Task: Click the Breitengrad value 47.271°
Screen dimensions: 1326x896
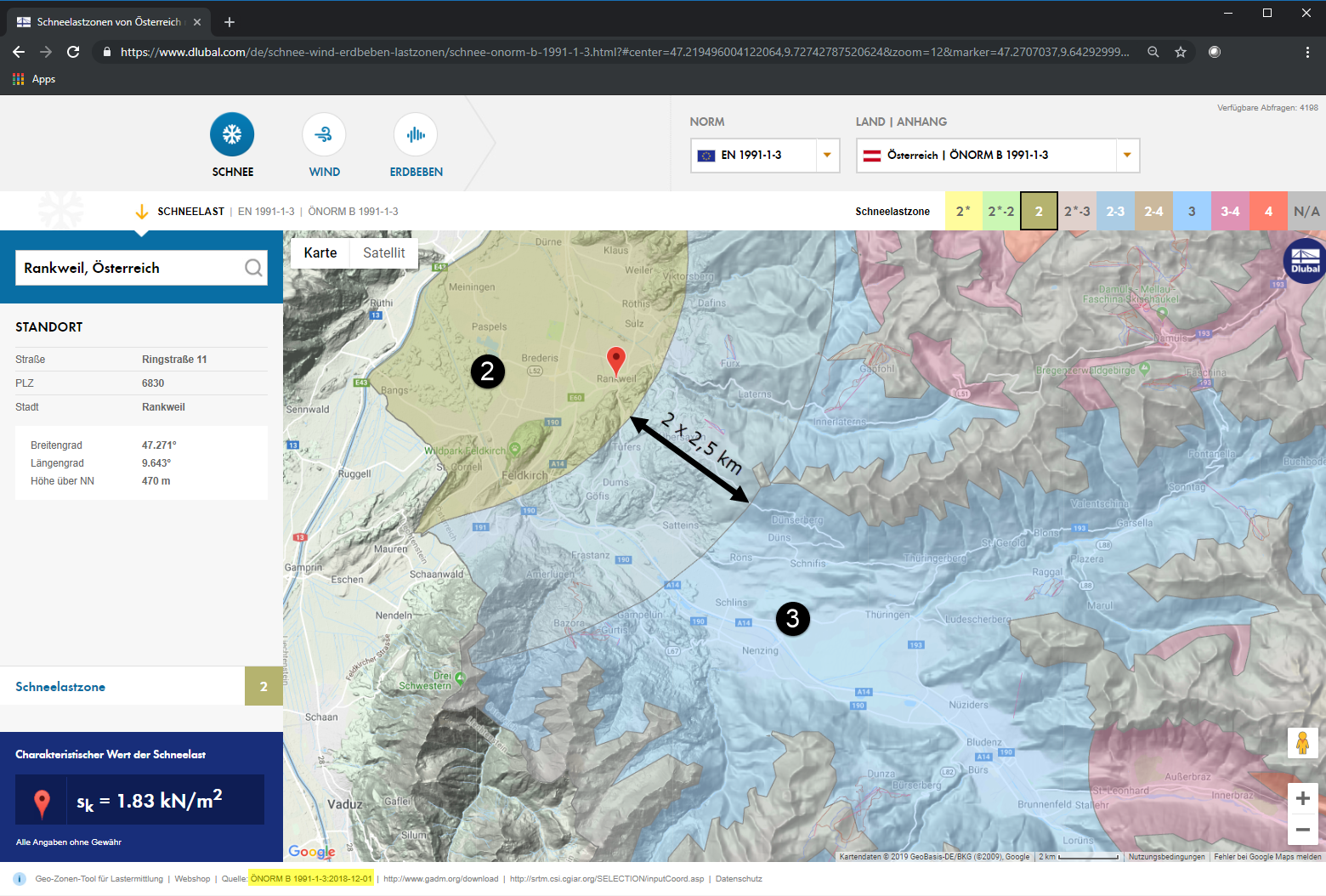Action: 159,445
